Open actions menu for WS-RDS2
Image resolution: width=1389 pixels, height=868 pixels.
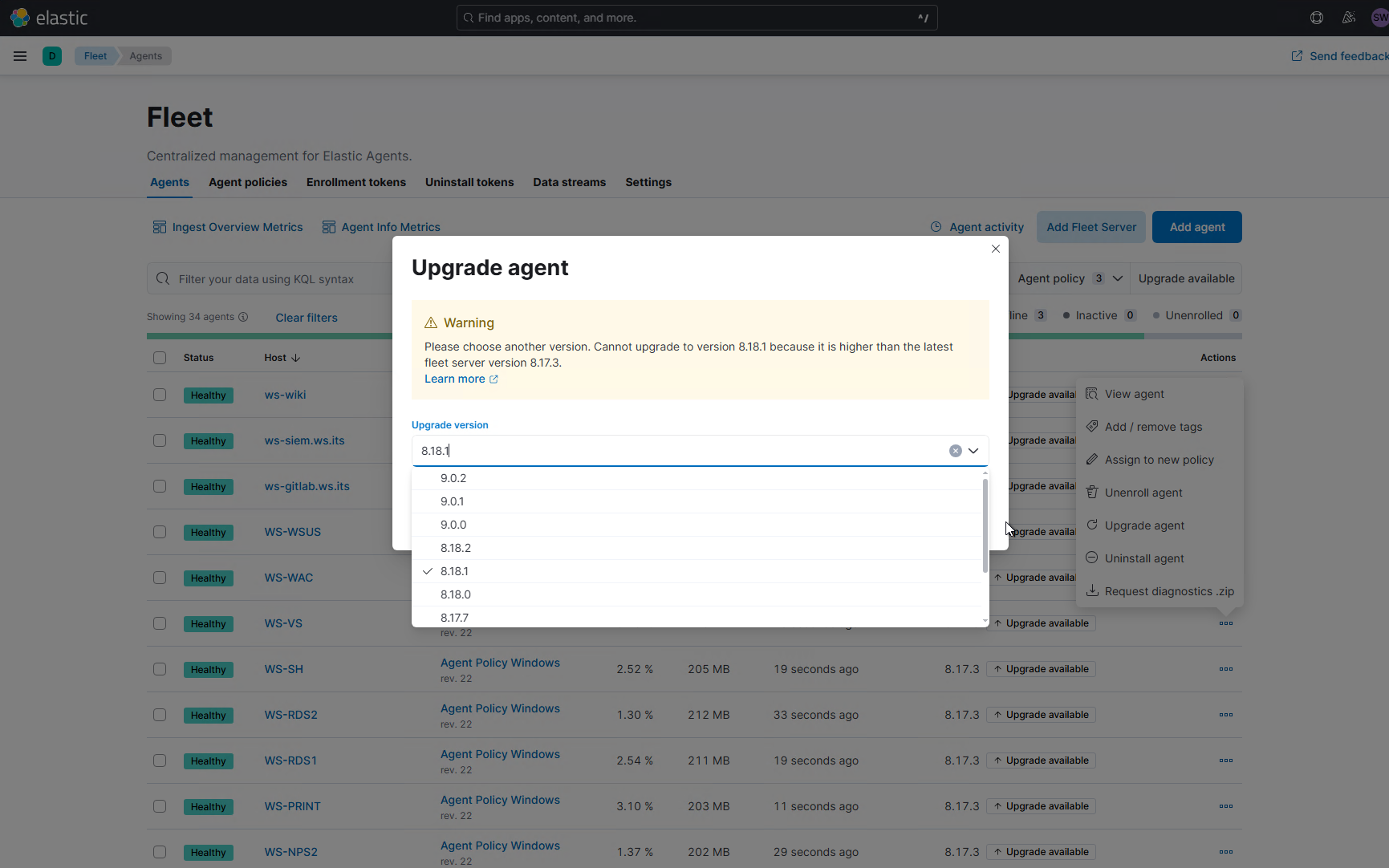tap(1225, 715)
